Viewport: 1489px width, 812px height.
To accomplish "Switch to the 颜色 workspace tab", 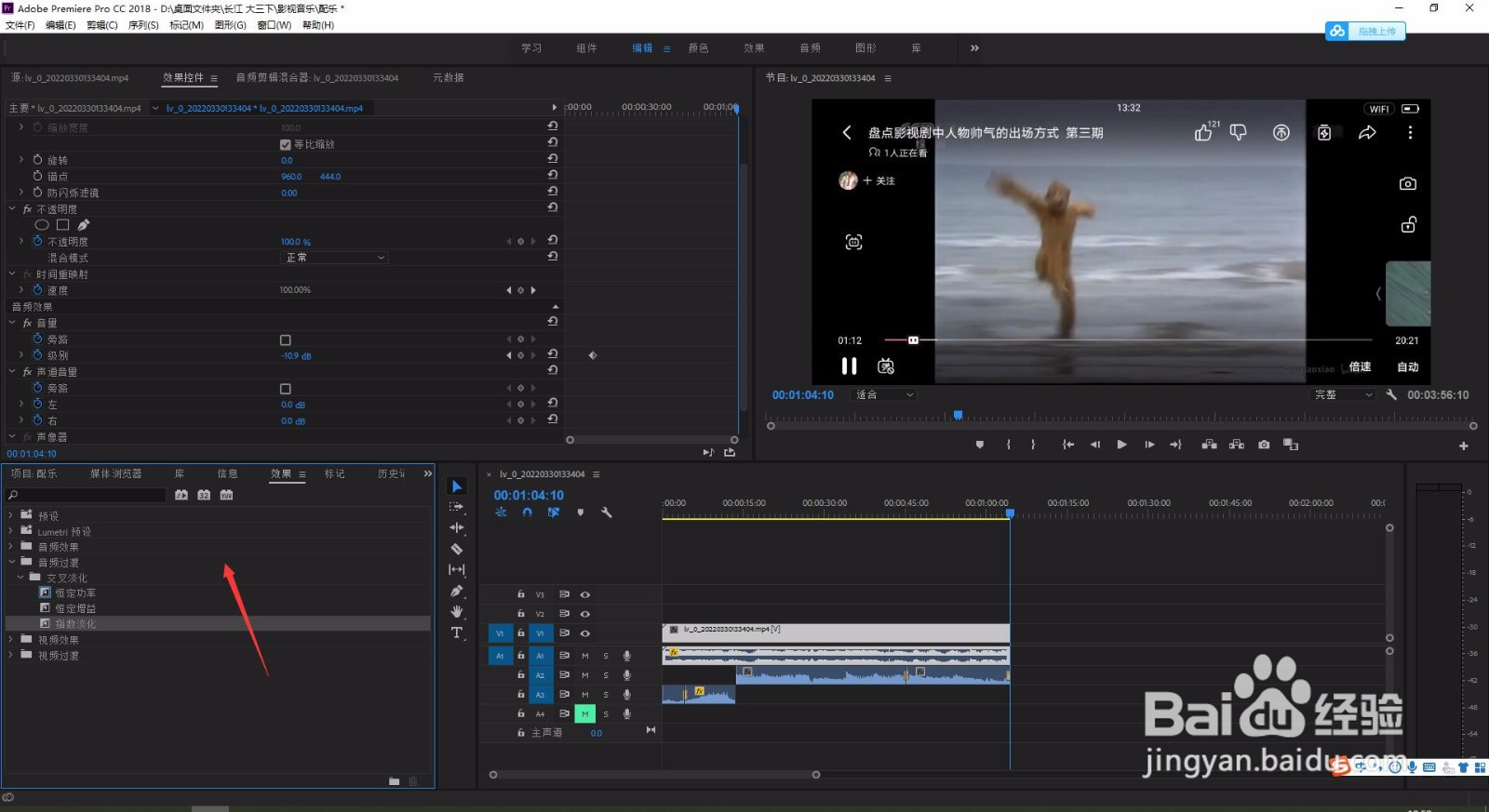I will (698, 48).
